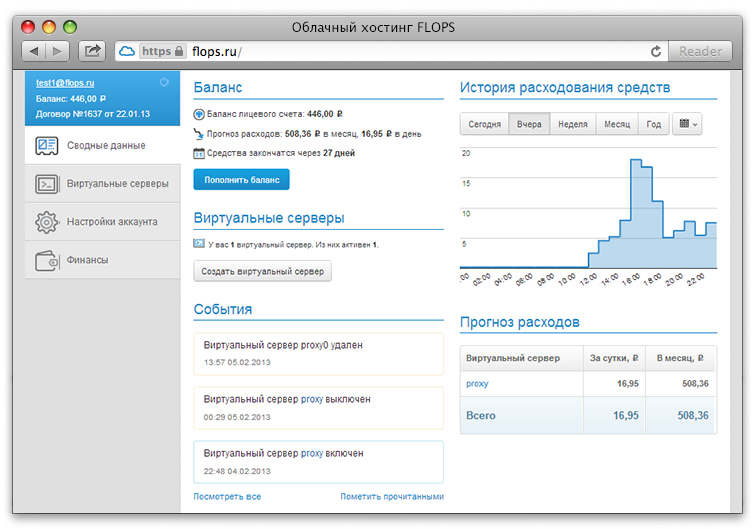
Task: Open the test1@flops.ru account link
Action: 65,83
